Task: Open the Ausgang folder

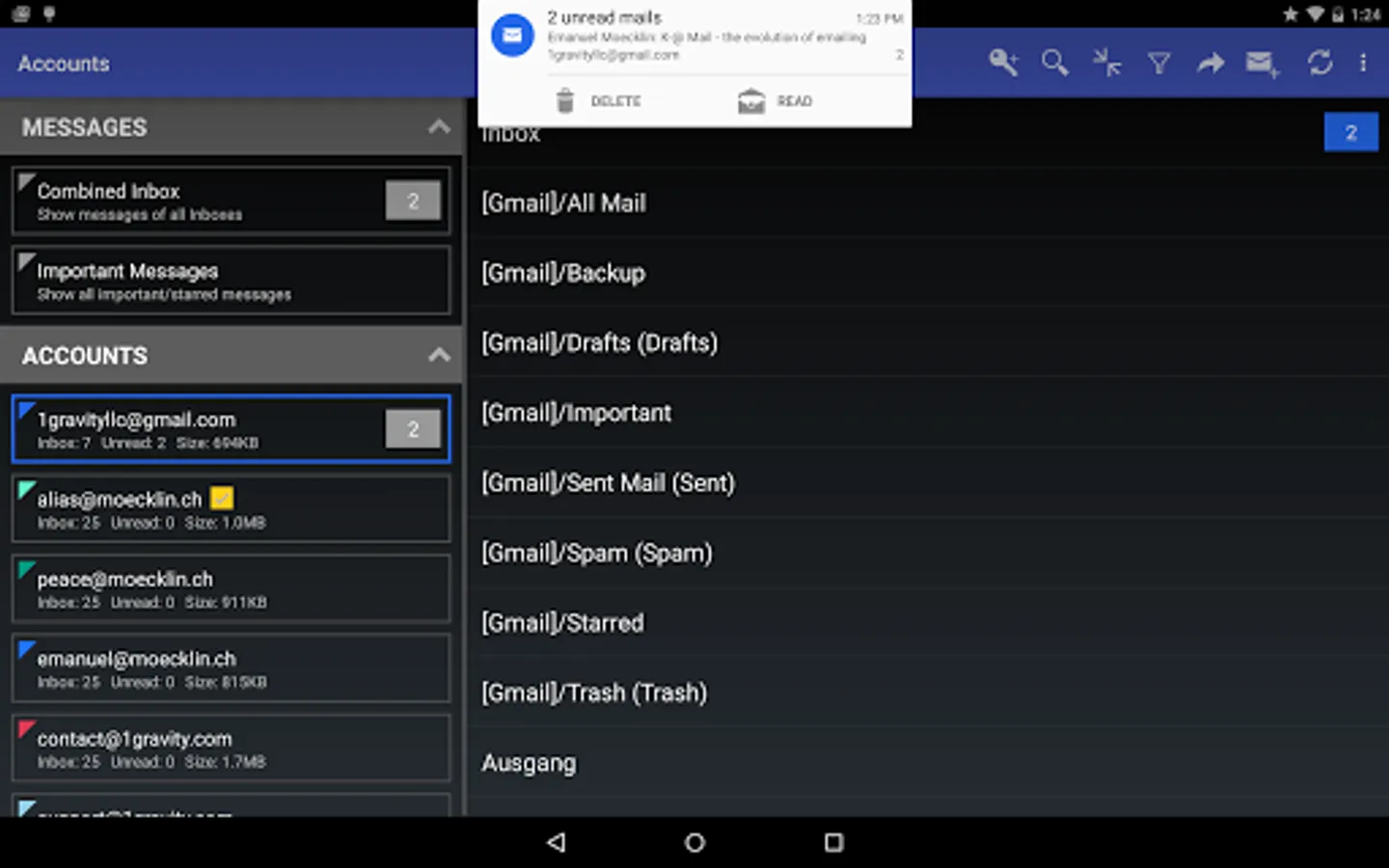Action: point(928,763)
